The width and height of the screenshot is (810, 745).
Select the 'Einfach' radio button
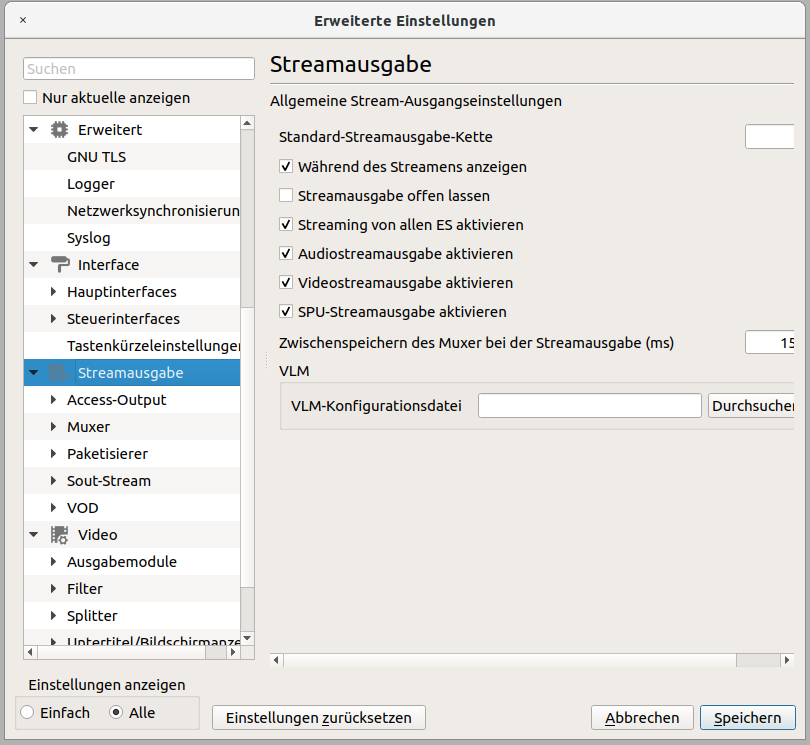[27, 713]
